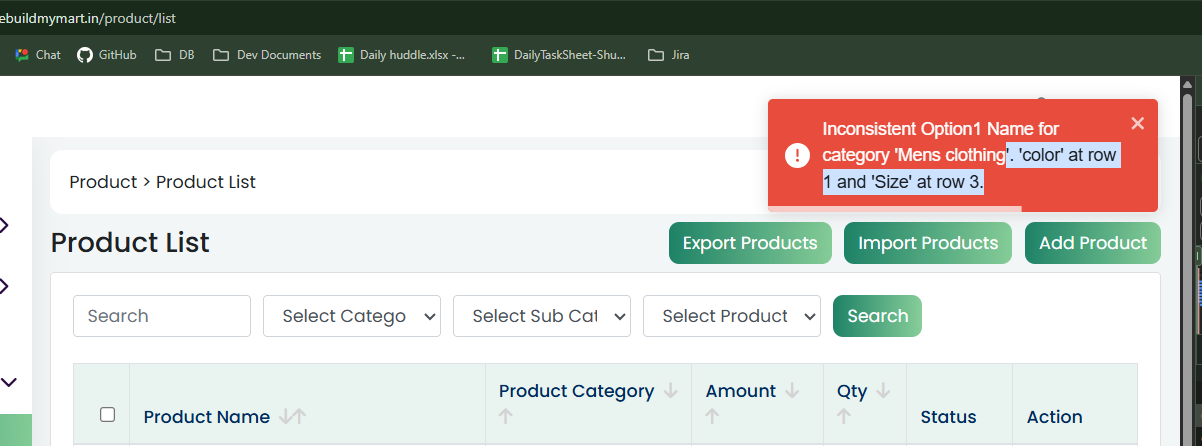Click the product Search input field
The image size is (1202, 446).
(x=162, y=316)
